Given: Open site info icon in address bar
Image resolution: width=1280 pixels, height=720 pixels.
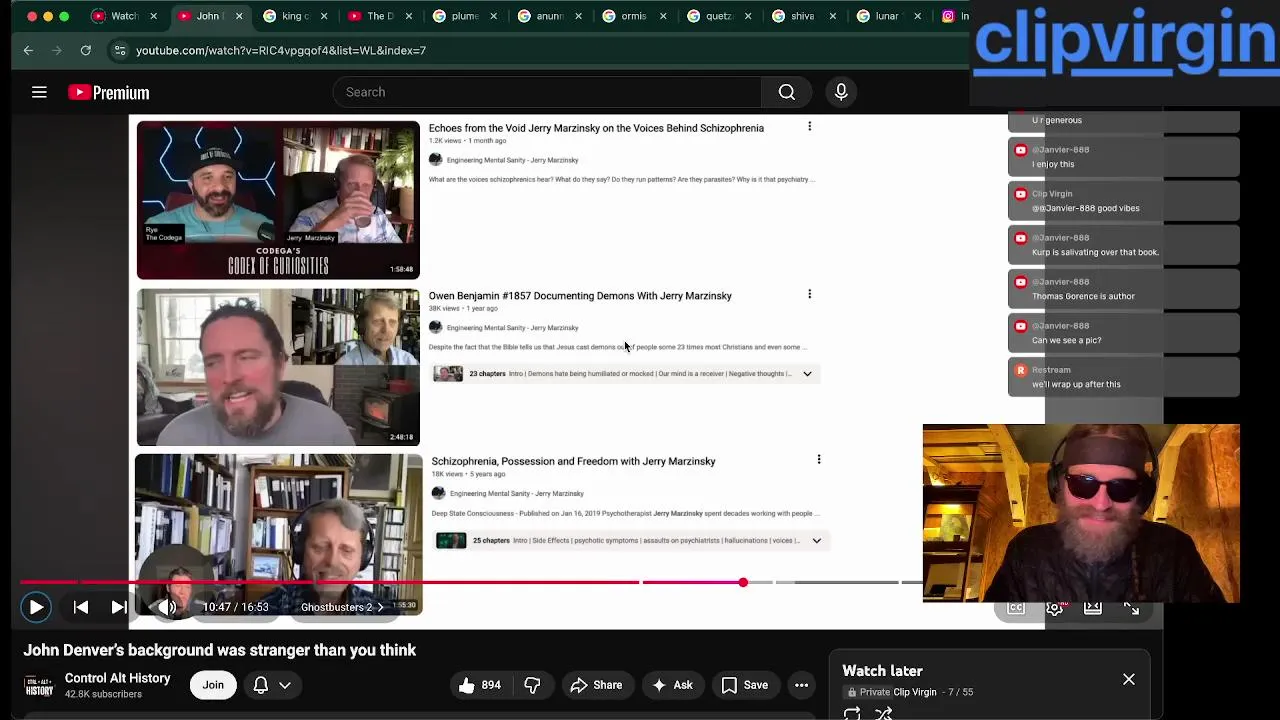Looking at the screenshot, I should pyautogui.click(x=119, y=50).
